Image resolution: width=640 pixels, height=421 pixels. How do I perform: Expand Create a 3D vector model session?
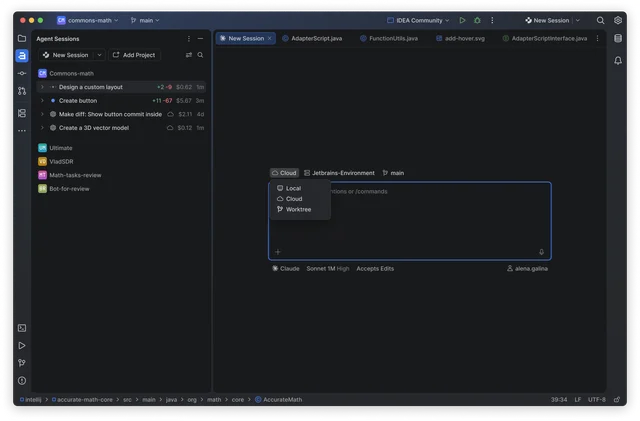[42, 128]
